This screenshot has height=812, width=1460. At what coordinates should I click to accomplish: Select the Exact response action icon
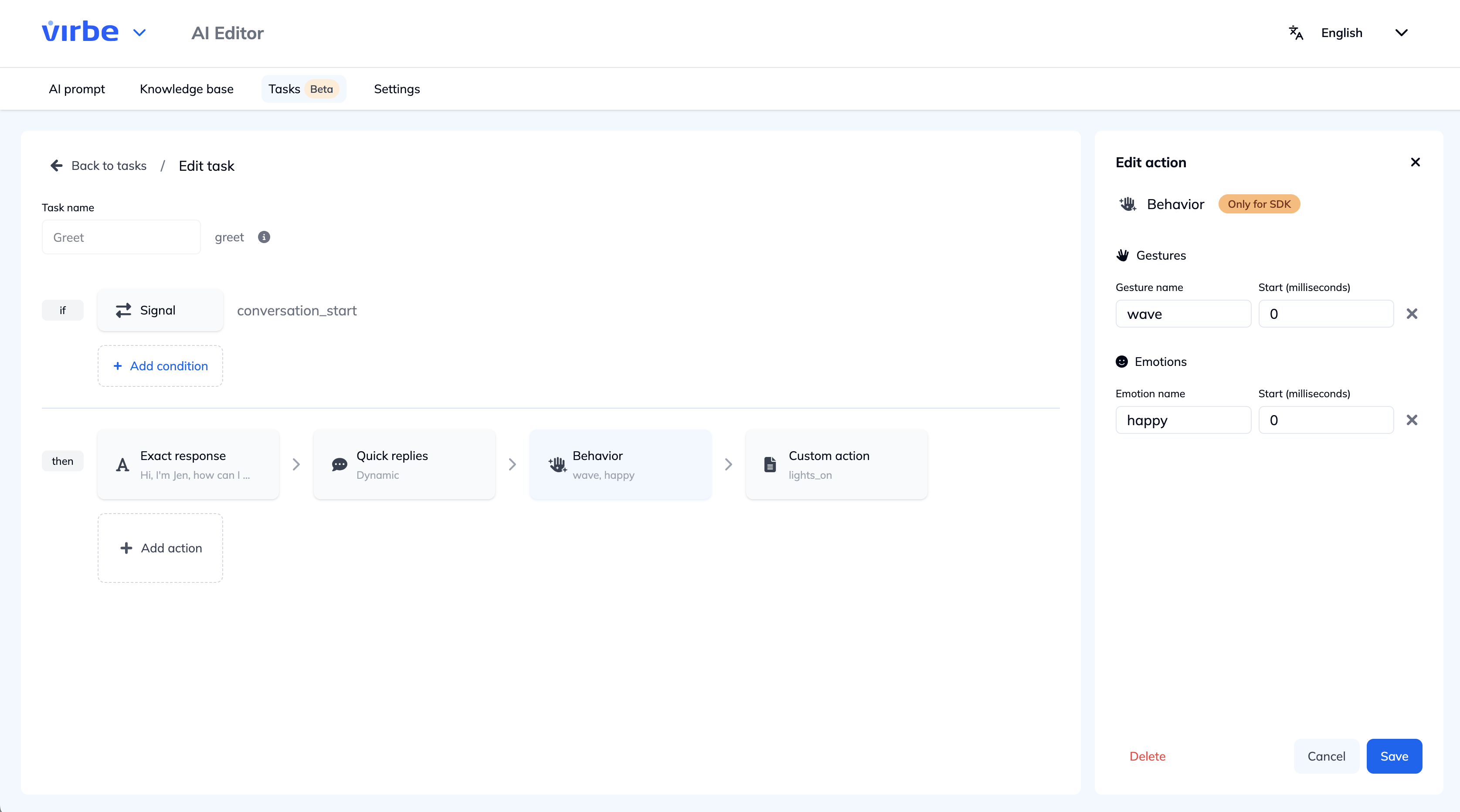pos(121,465)
